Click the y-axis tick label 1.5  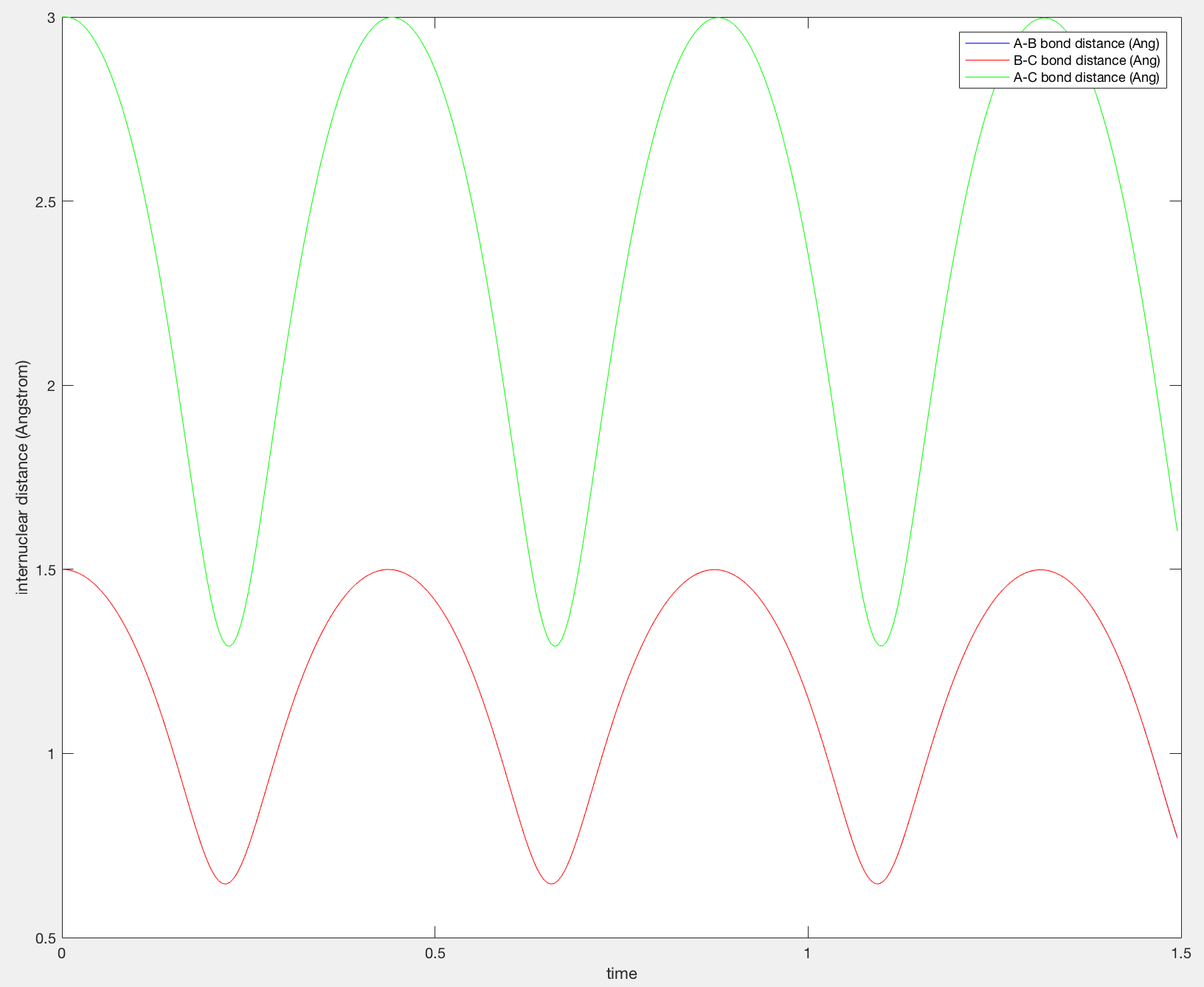pos(46,569)
